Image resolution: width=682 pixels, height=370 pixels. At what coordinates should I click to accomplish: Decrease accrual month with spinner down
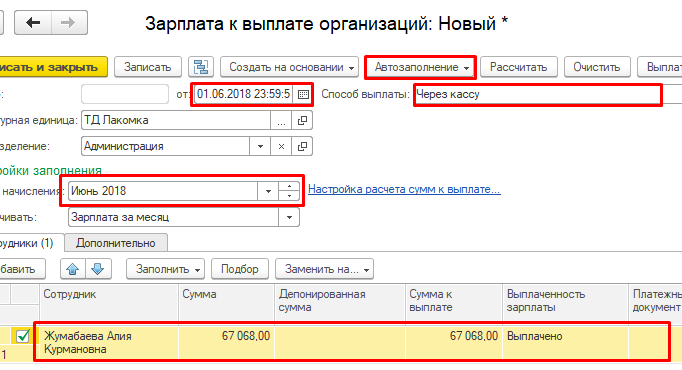coord(289,196)
